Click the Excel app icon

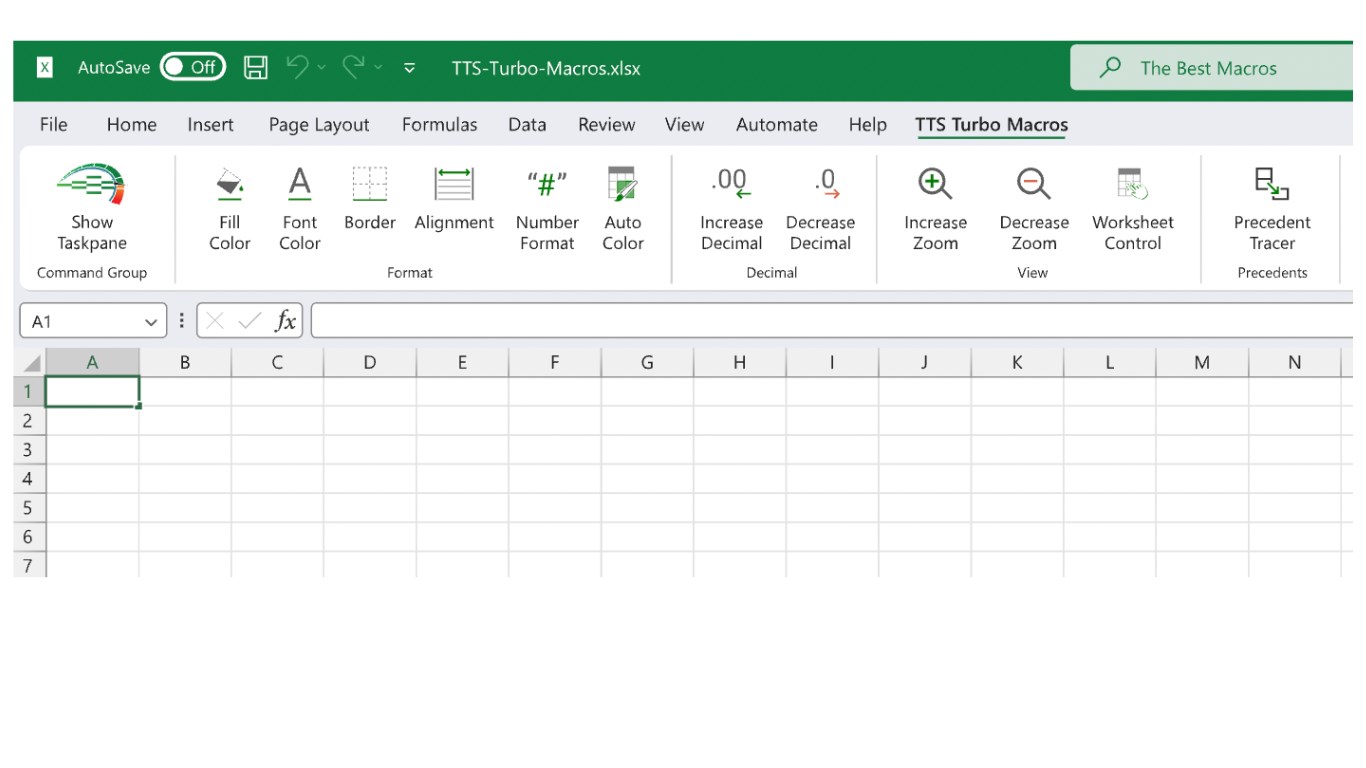45,68
